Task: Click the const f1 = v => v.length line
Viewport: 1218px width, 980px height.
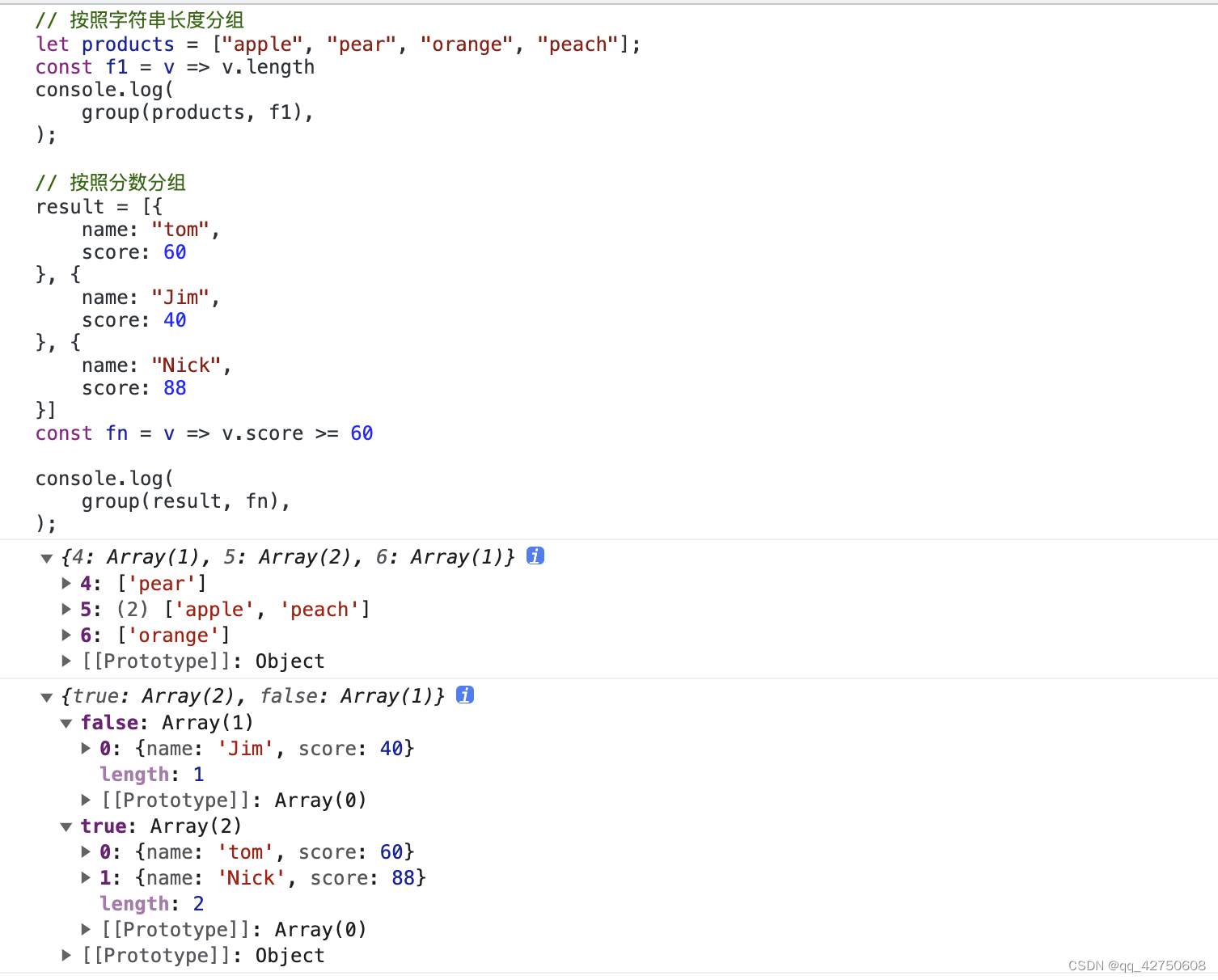Action: point(176,67)
